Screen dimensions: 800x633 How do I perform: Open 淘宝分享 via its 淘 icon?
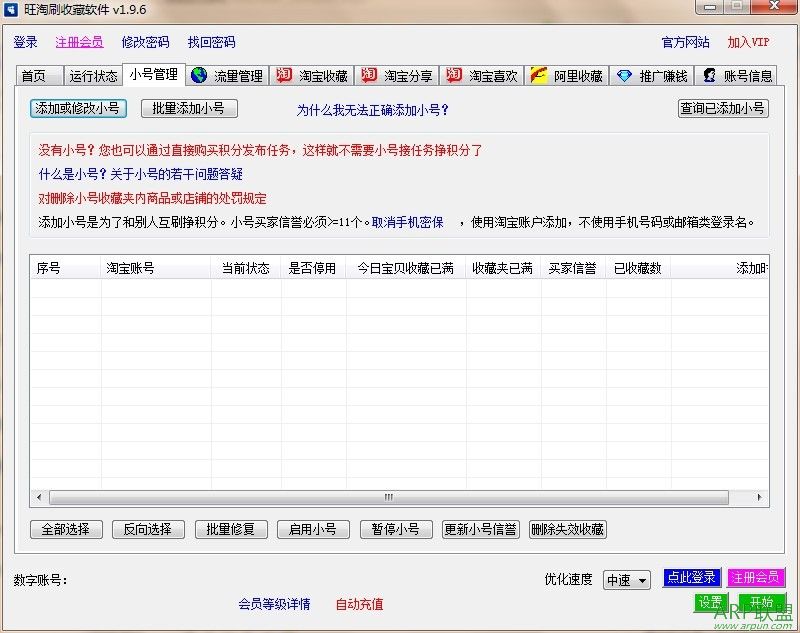(367, 74)
